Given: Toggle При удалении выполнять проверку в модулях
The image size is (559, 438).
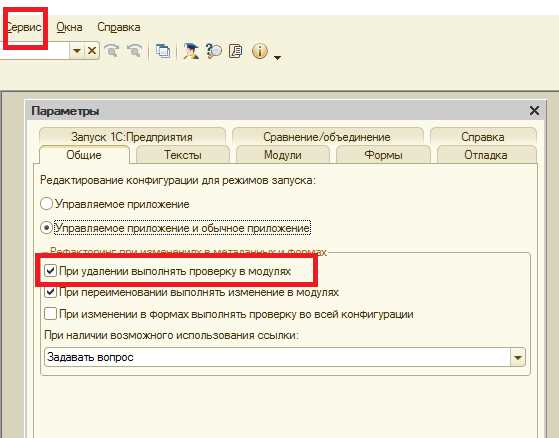Looking at the screenshot, I should [50, 270].
